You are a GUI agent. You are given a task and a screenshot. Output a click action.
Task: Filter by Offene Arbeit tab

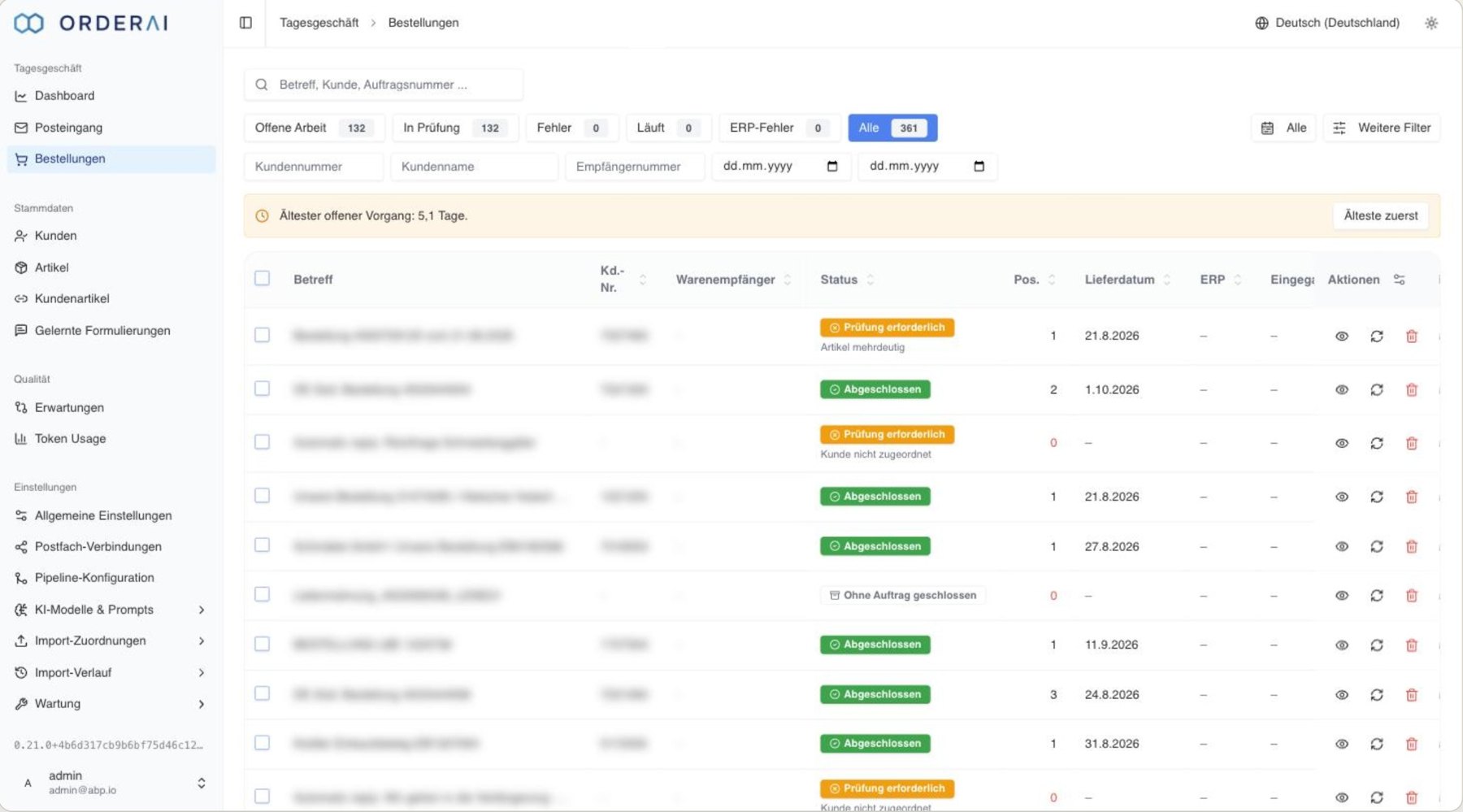[x=315, y=128]
